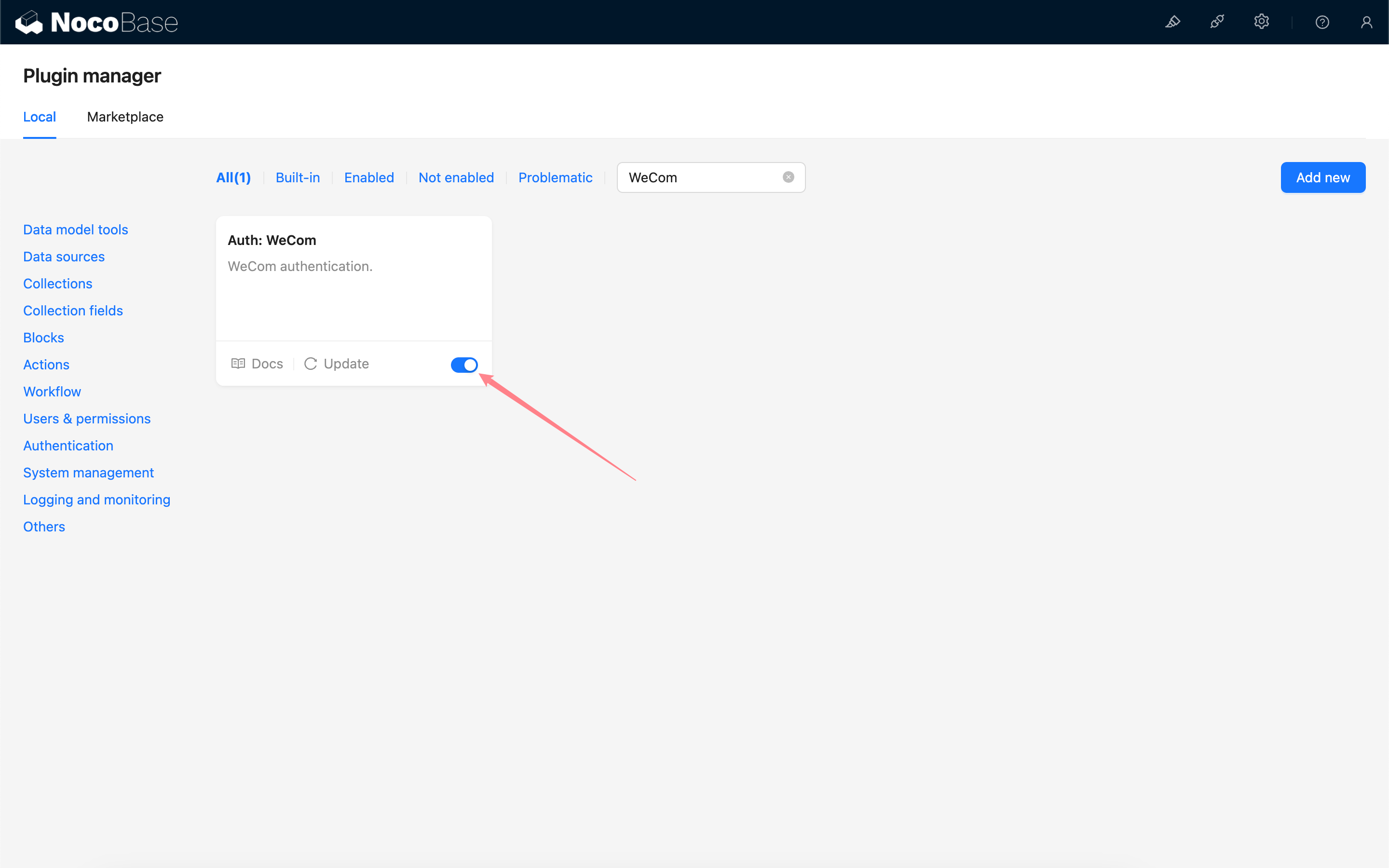Screen dimensions: 1389x868
Task: Click the help question mark icon
Action: 1322,22
